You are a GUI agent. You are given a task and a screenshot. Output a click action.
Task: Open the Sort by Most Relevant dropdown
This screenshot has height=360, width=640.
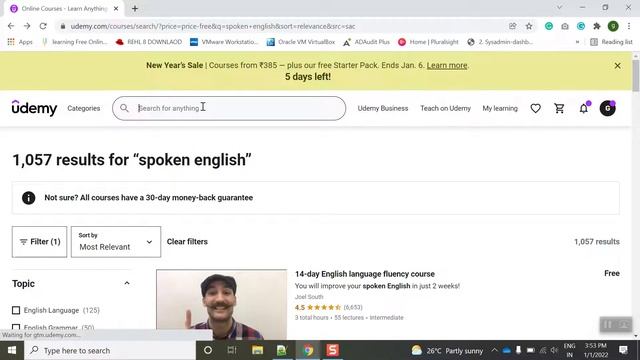116,242
